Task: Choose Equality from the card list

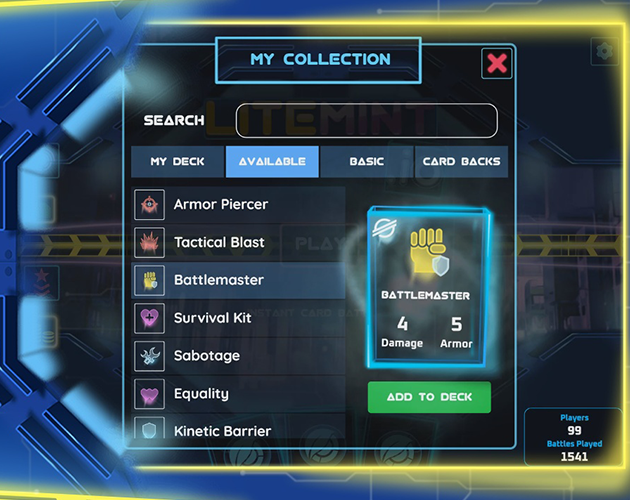Action: [x=238, y=394]
